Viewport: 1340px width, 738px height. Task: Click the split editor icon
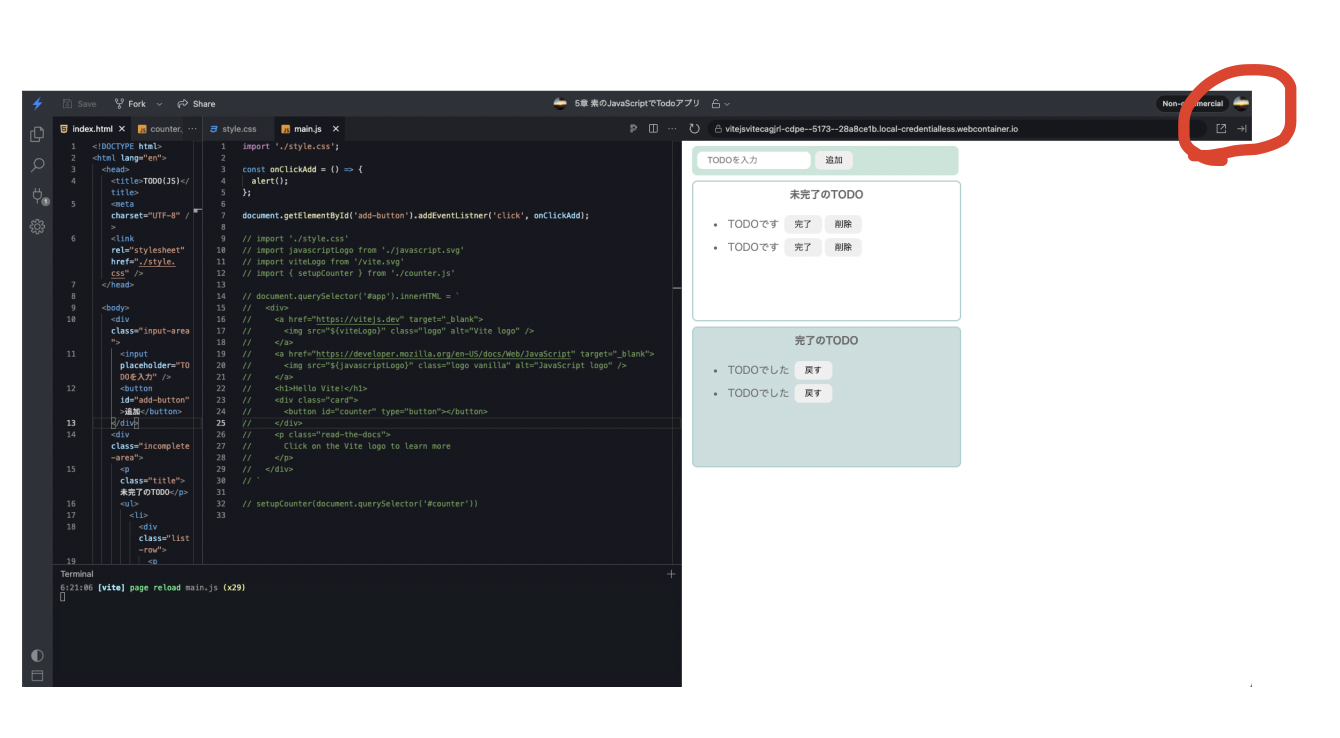[x=653, y=129]
